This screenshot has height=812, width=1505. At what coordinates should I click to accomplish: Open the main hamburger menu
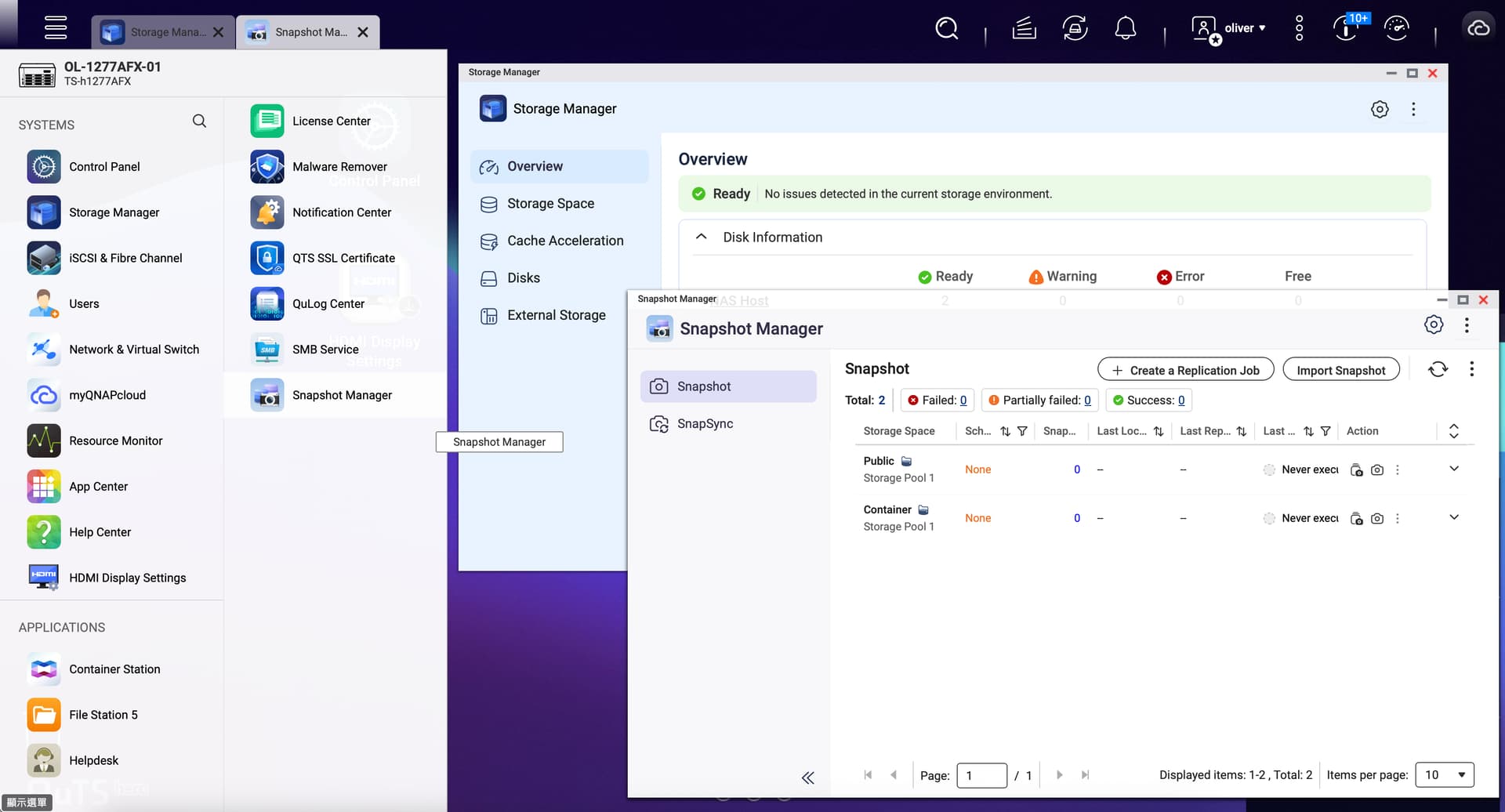(x=55, y=27)
